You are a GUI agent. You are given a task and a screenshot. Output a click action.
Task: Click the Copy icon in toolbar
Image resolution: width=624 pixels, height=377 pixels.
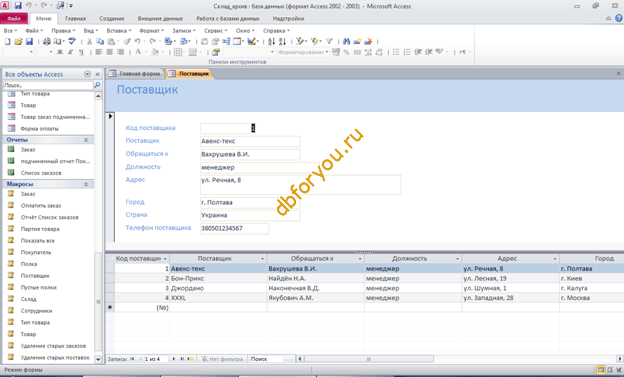click(100, 41)
